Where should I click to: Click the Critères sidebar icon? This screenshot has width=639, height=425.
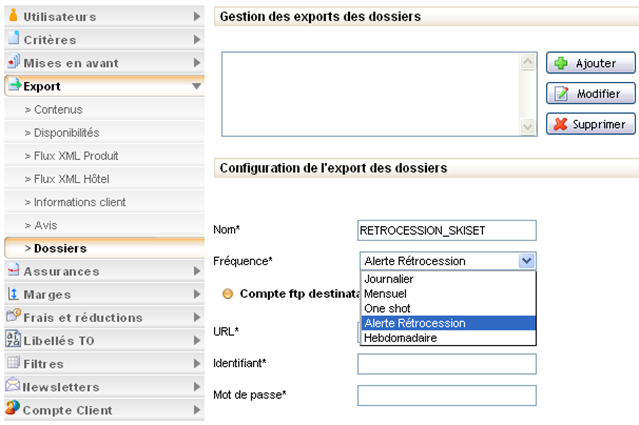coord(14,39)
